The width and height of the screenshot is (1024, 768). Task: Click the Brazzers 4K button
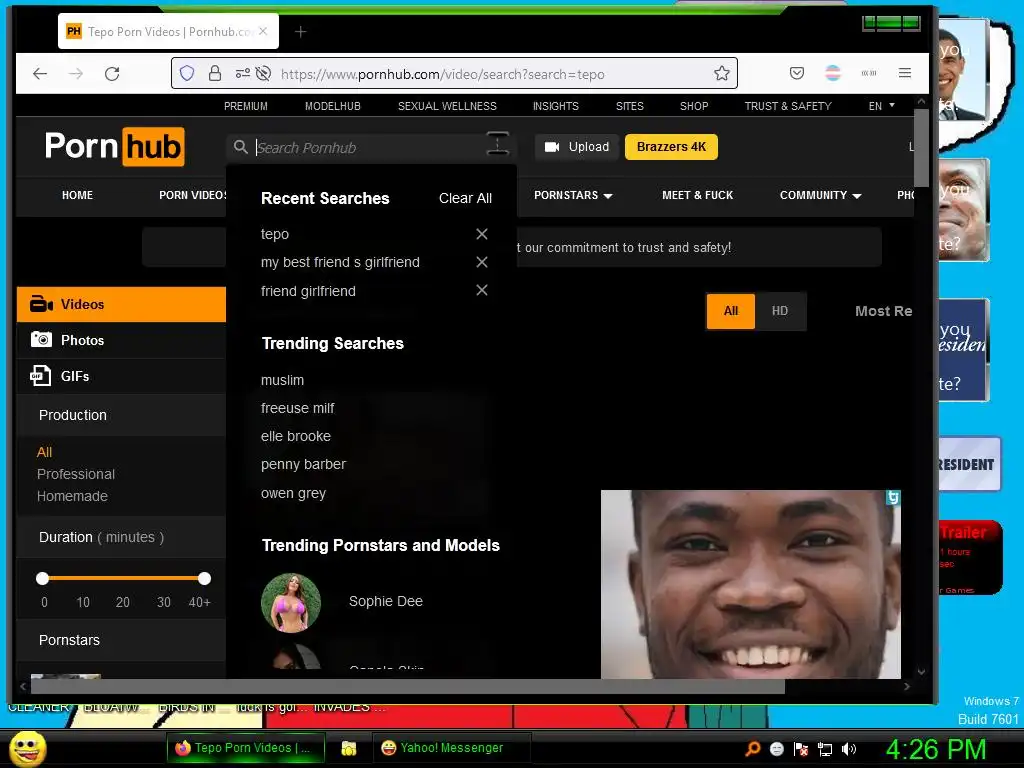pyautogui.click(x=671, y=147)
